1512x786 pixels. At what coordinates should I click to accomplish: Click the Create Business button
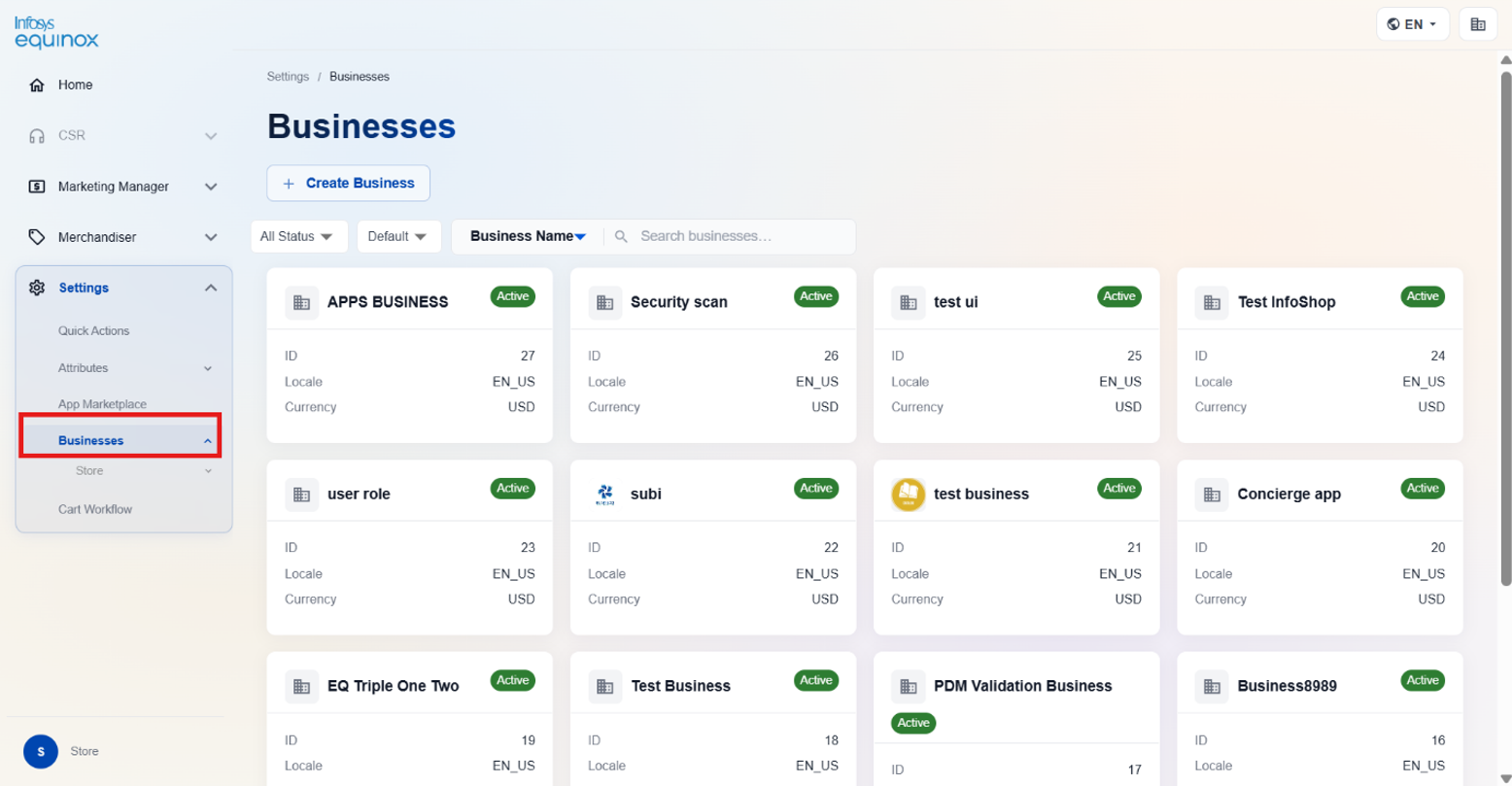(x=348, y=184)
